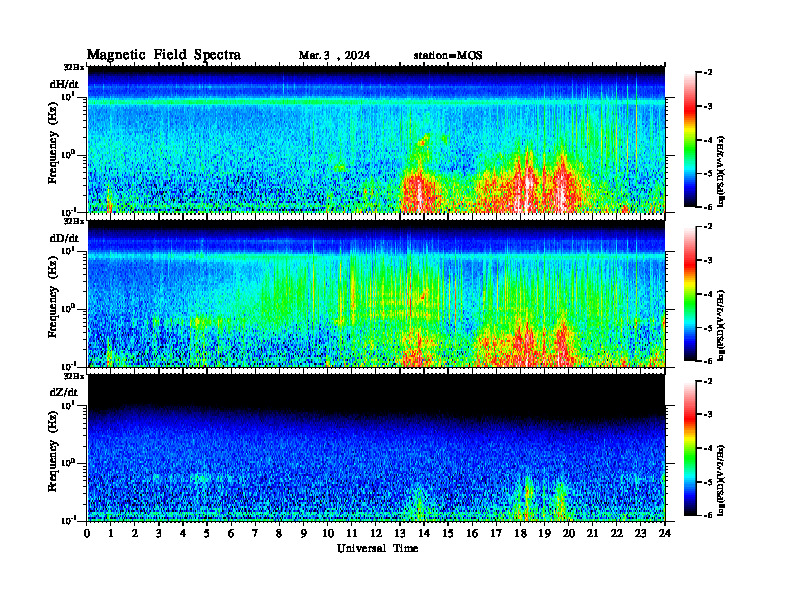Click hour 16 on the time axis
Image resolution: width=792 pixels, height=612 pixels.
click(472, 534)
